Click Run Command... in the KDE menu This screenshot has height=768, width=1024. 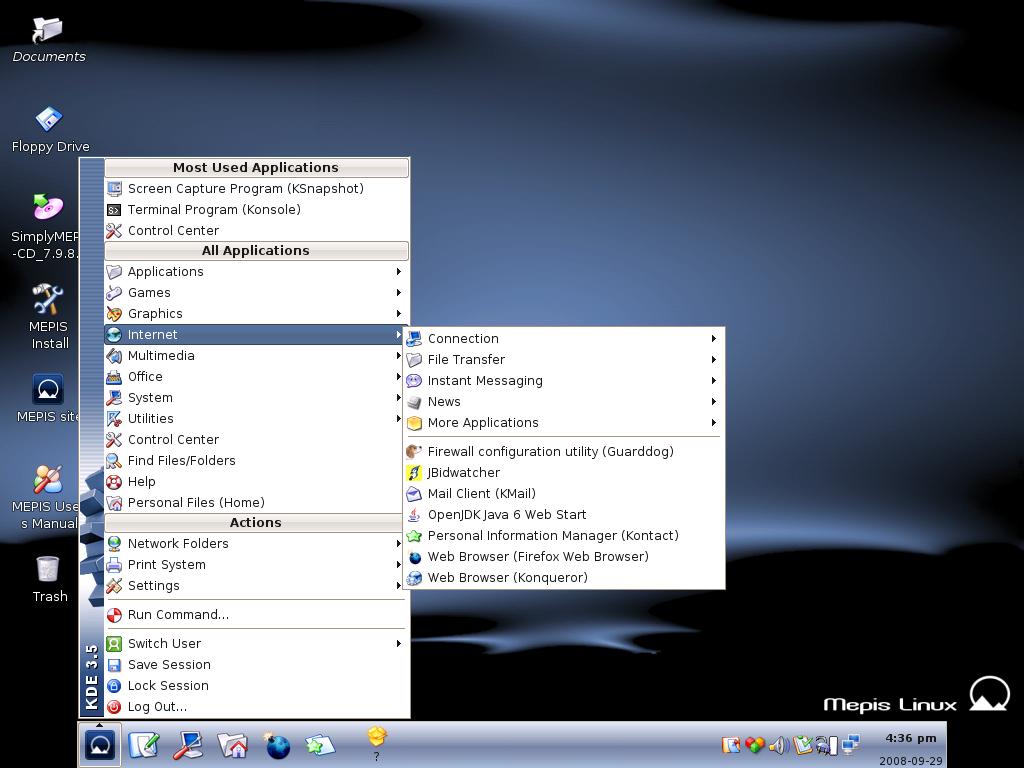click(178, 615)
